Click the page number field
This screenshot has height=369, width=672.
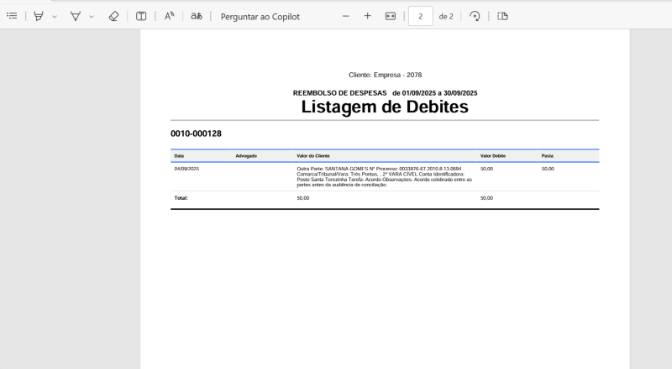[420, 16]
